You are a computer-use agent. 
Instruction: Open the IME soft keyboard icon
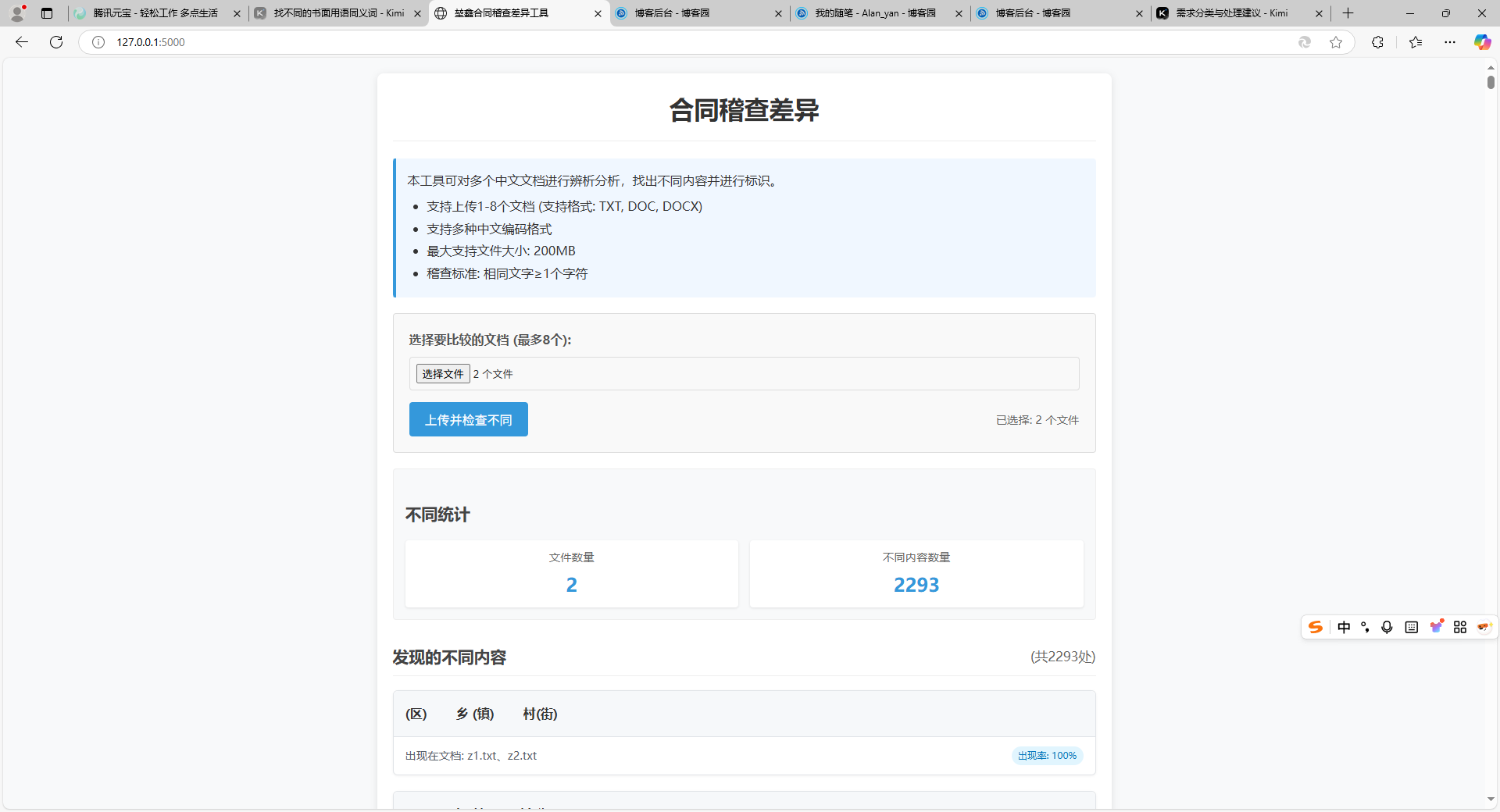tap(1411, 627)
